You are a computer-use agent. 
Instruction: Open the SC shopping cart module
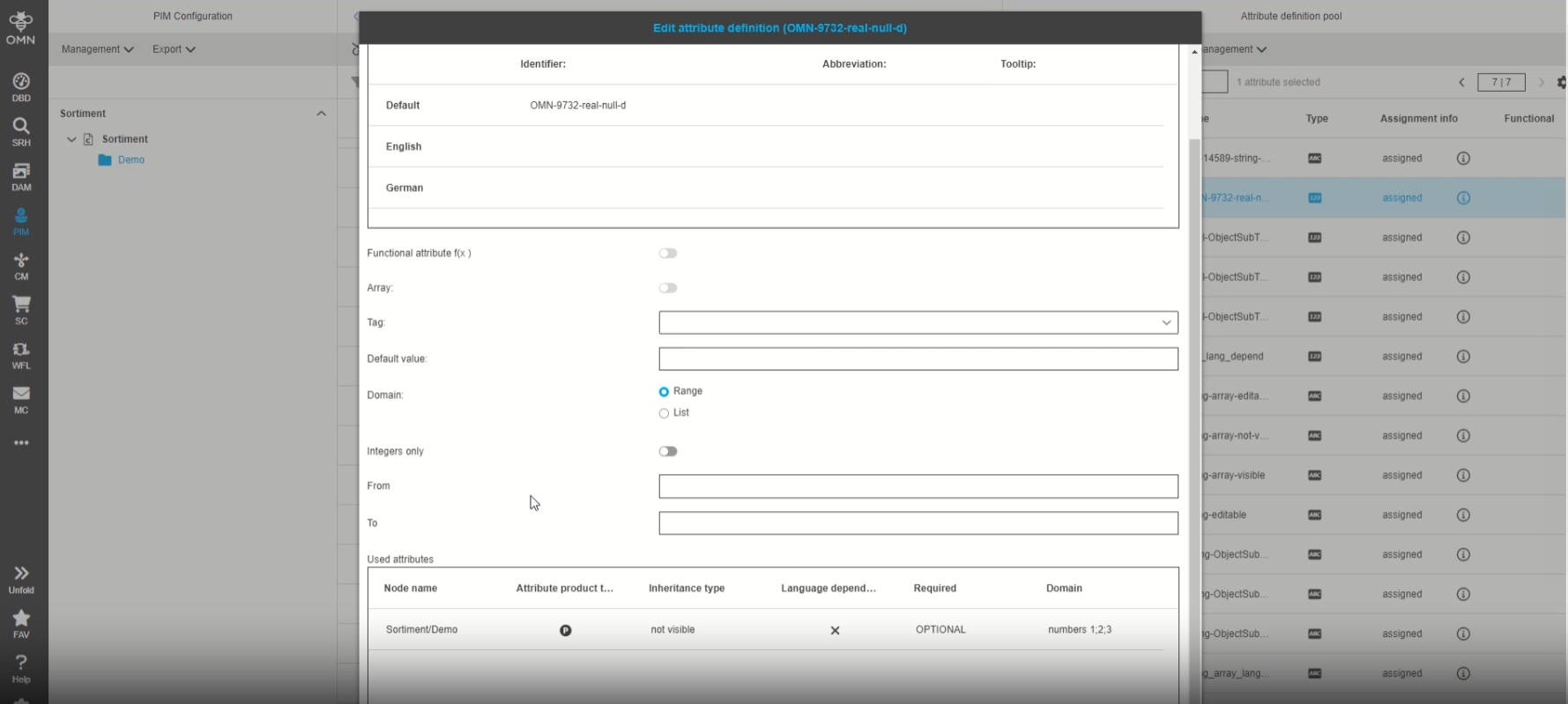[x=21, y=309]
